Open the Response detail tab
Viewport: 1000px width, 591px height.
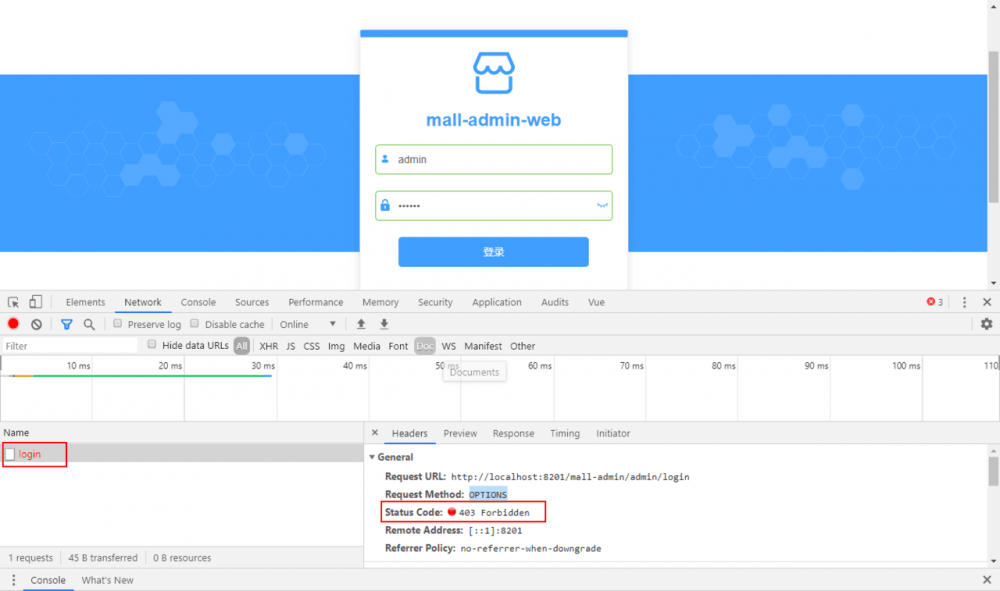coord(513,434)
